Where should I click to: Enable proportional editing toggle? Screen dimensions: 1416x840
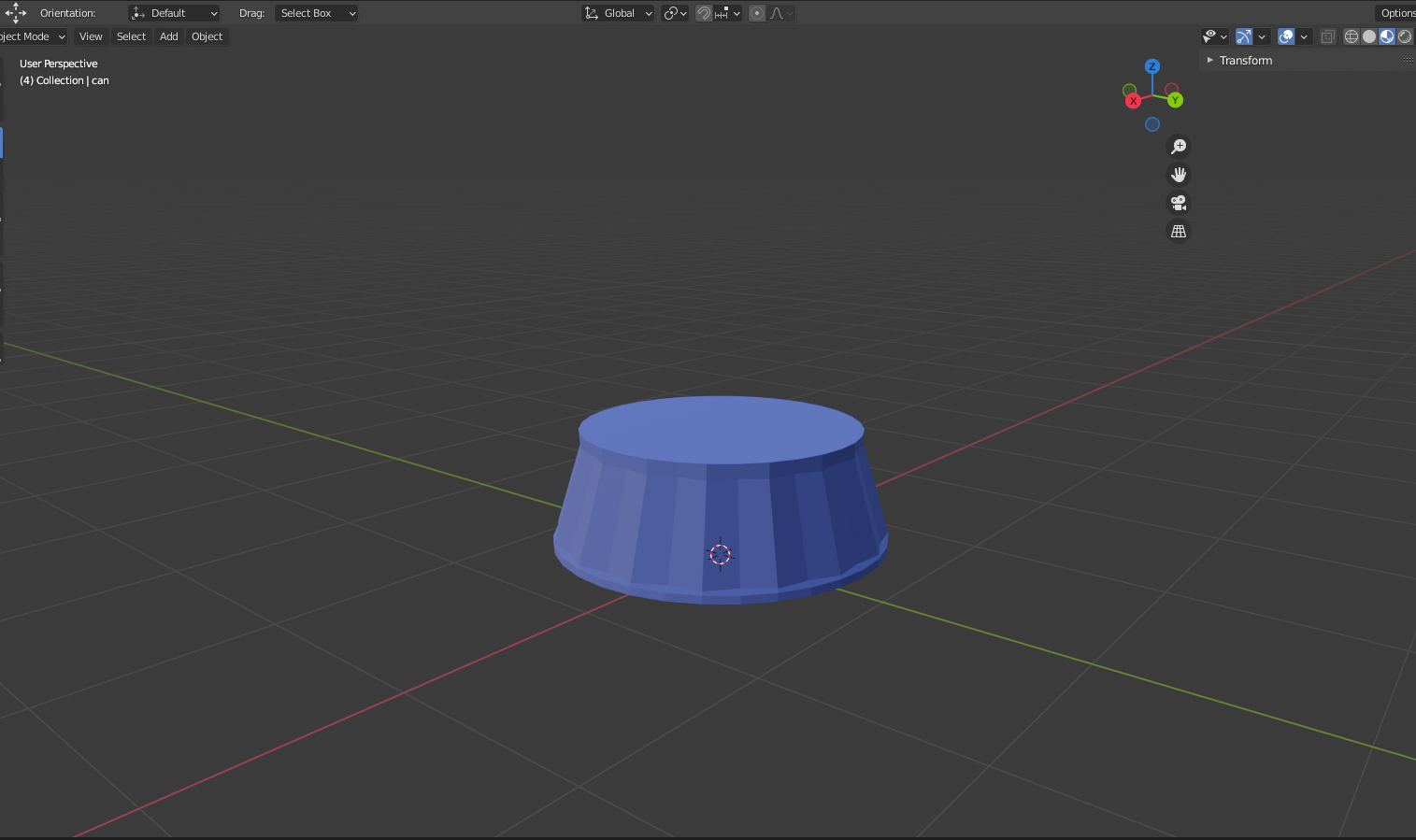(757, 13)
